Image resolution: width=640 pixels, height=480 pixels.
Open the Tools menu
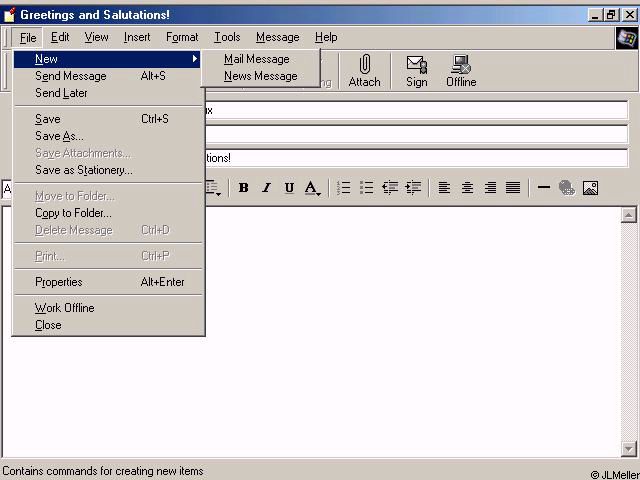tap(227, 37)
